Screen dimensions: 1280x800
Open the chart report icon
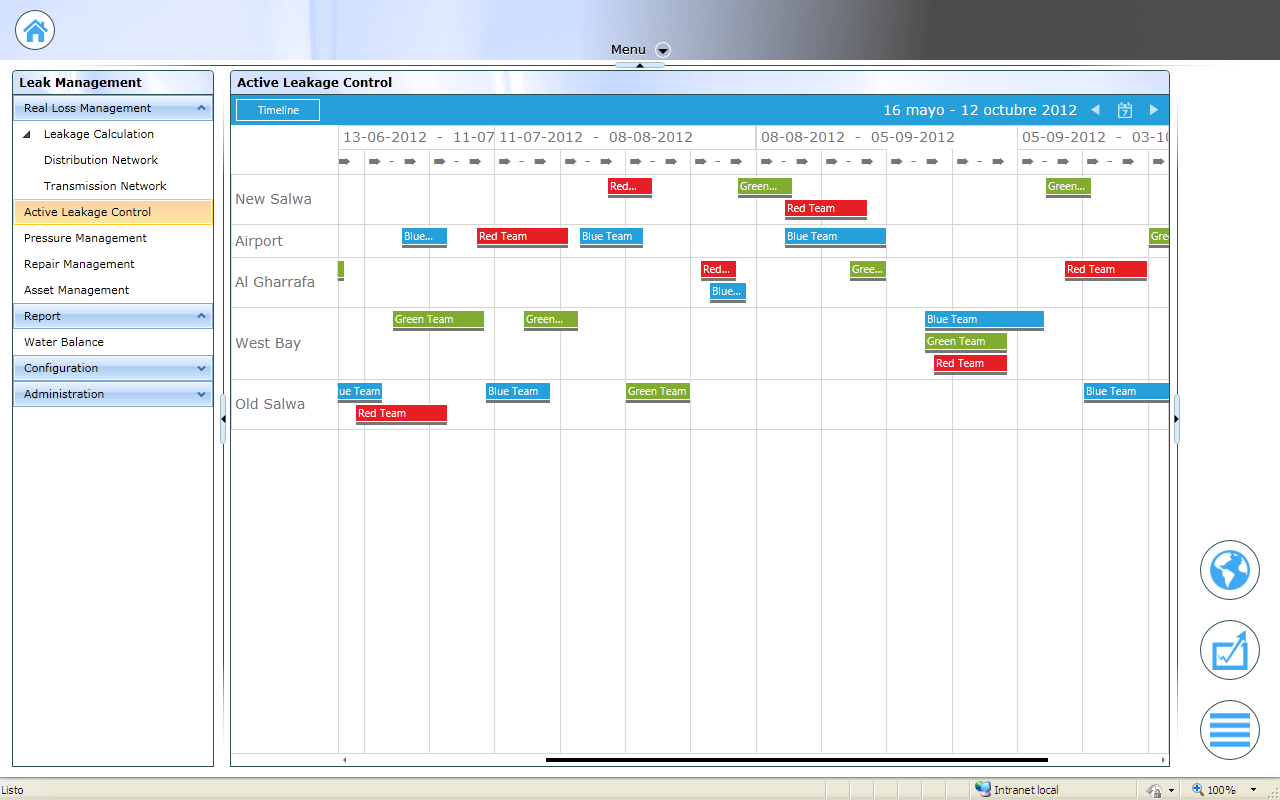[x=1230, y=650]
